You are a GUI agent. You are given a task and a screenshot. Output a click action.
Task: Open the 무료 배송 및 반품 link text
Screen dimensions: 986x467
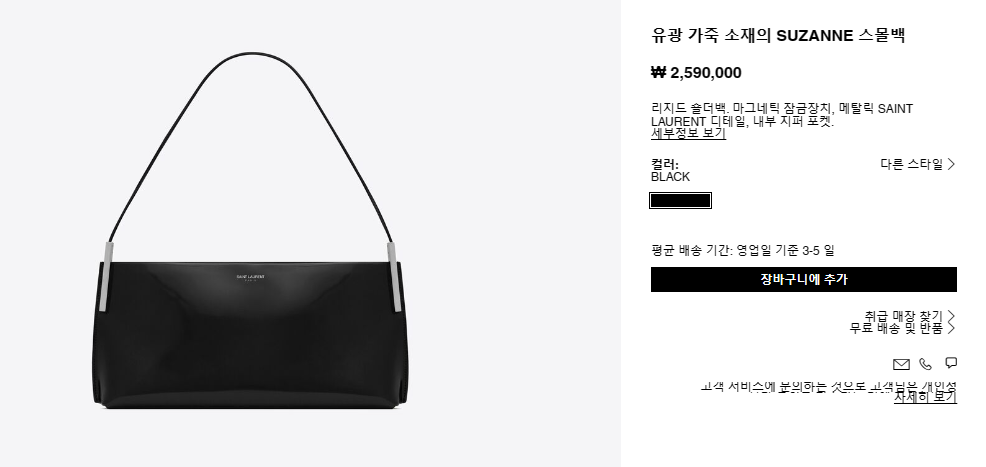(x=896, y=328)
